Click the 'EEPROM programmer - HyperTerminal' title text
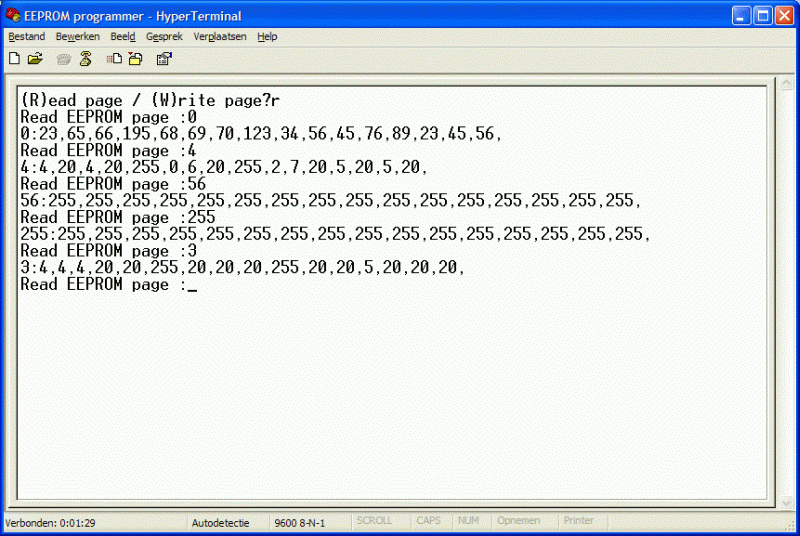This screenshot has height=536, width=800. click(133, 16)
